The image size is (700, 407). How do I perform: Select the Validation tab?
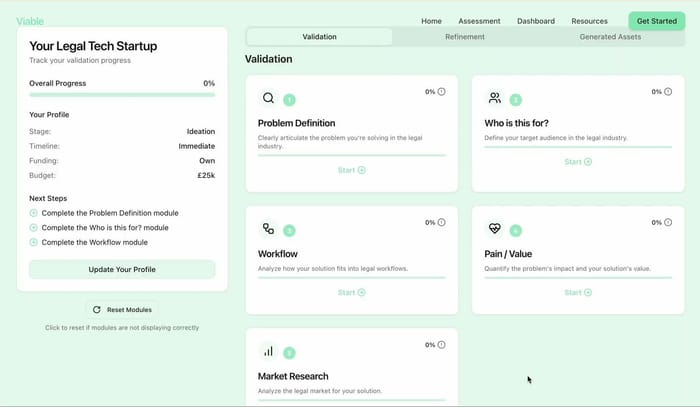[319, 37]
